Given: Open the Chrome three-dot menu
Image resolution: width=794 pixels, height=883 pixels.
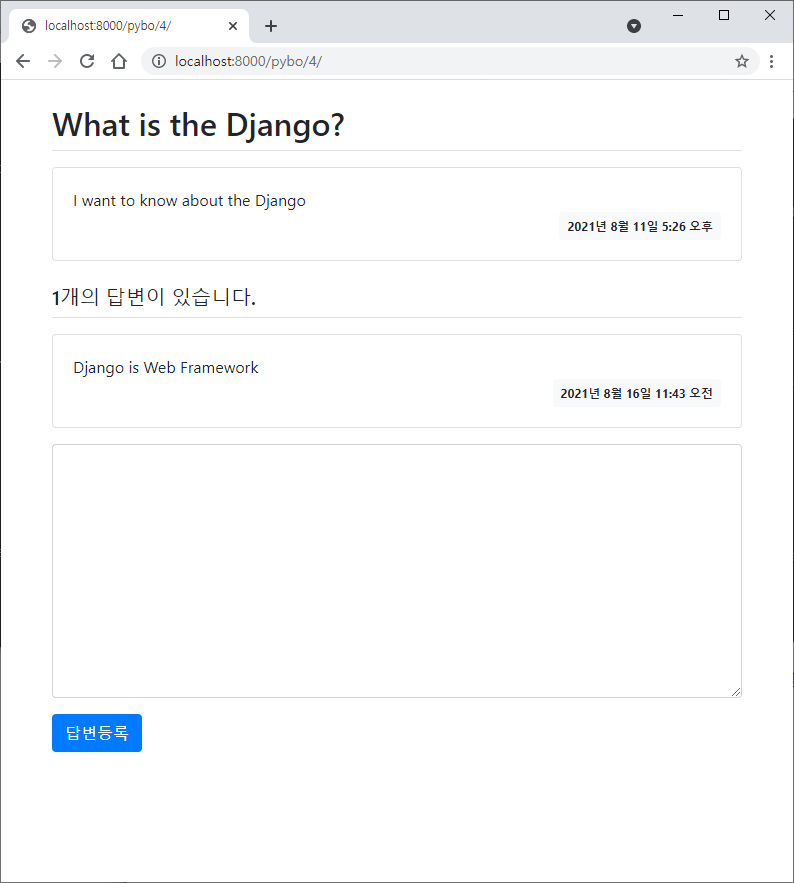Looking at the screenshot, I should point(771,61).
